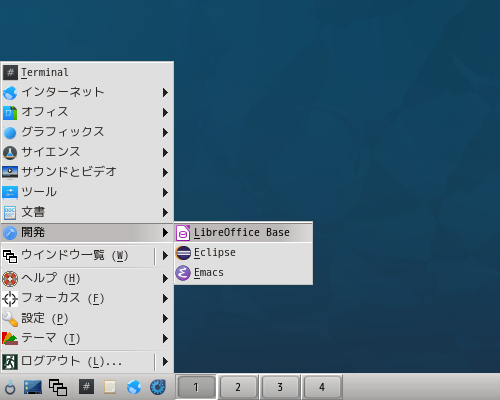Launch LibreOffice Base from the submenu
The image size is (500, 400).
click(243, 232)
